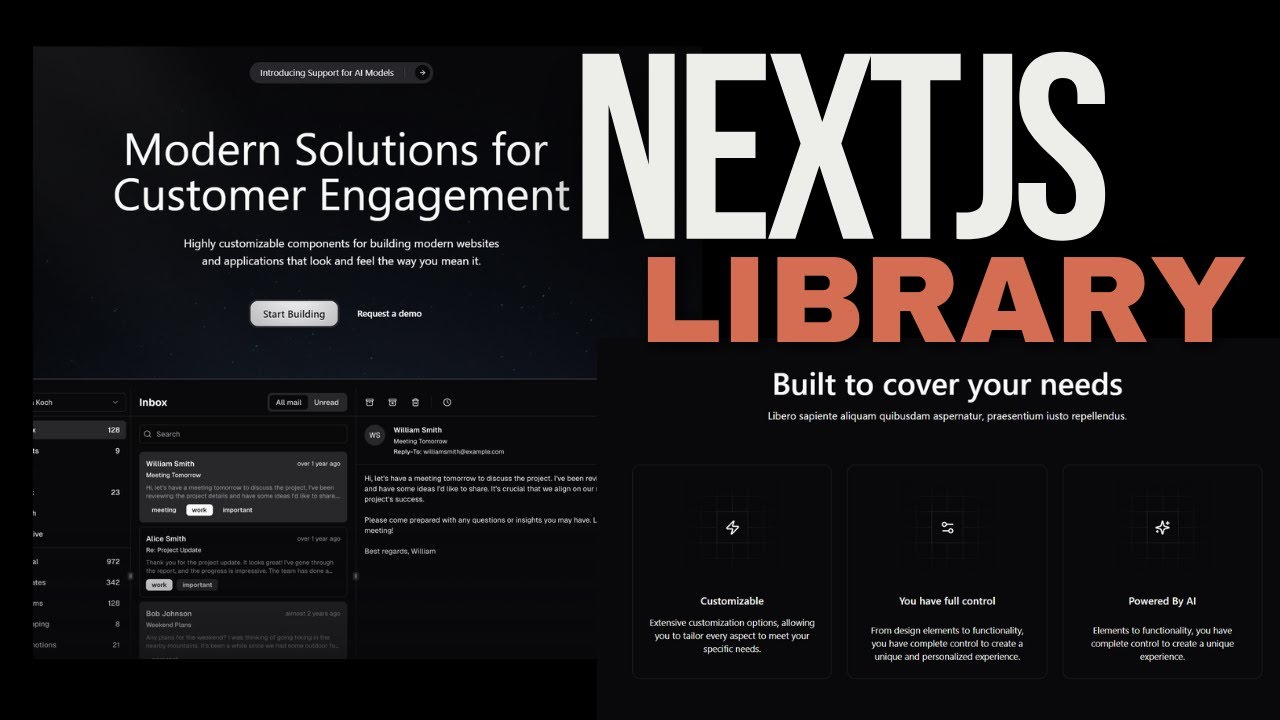Click the Snooze clock icon in mail toolbar

(x=447, y=402)
